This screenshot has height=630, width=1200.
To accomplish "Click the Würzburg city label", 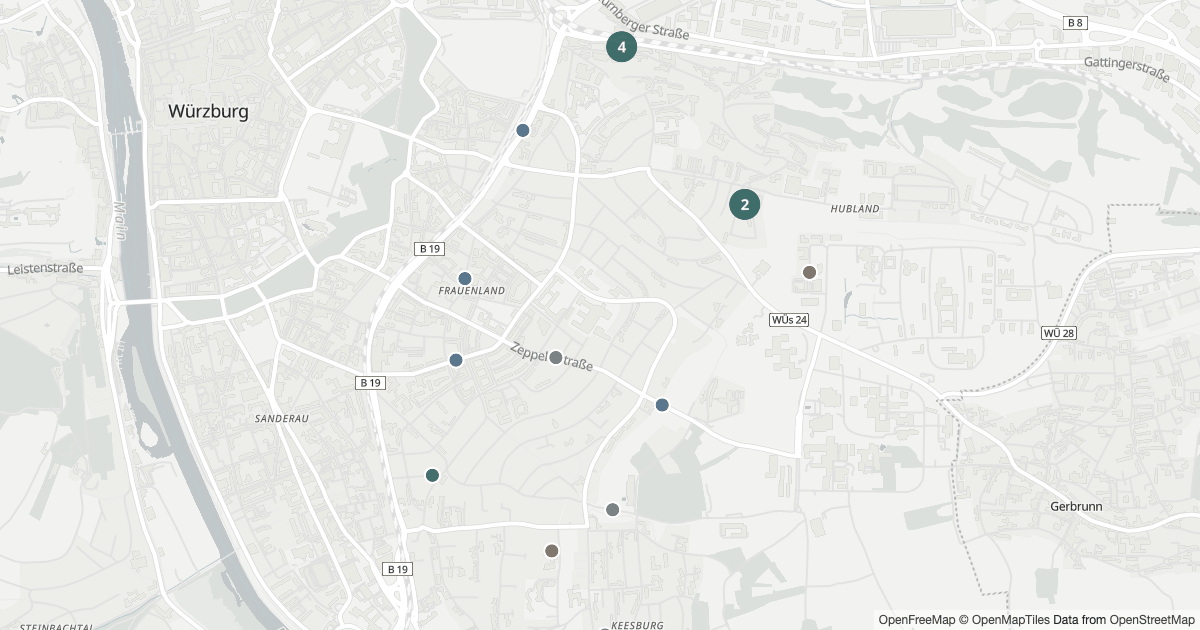I will click(208, 111).
